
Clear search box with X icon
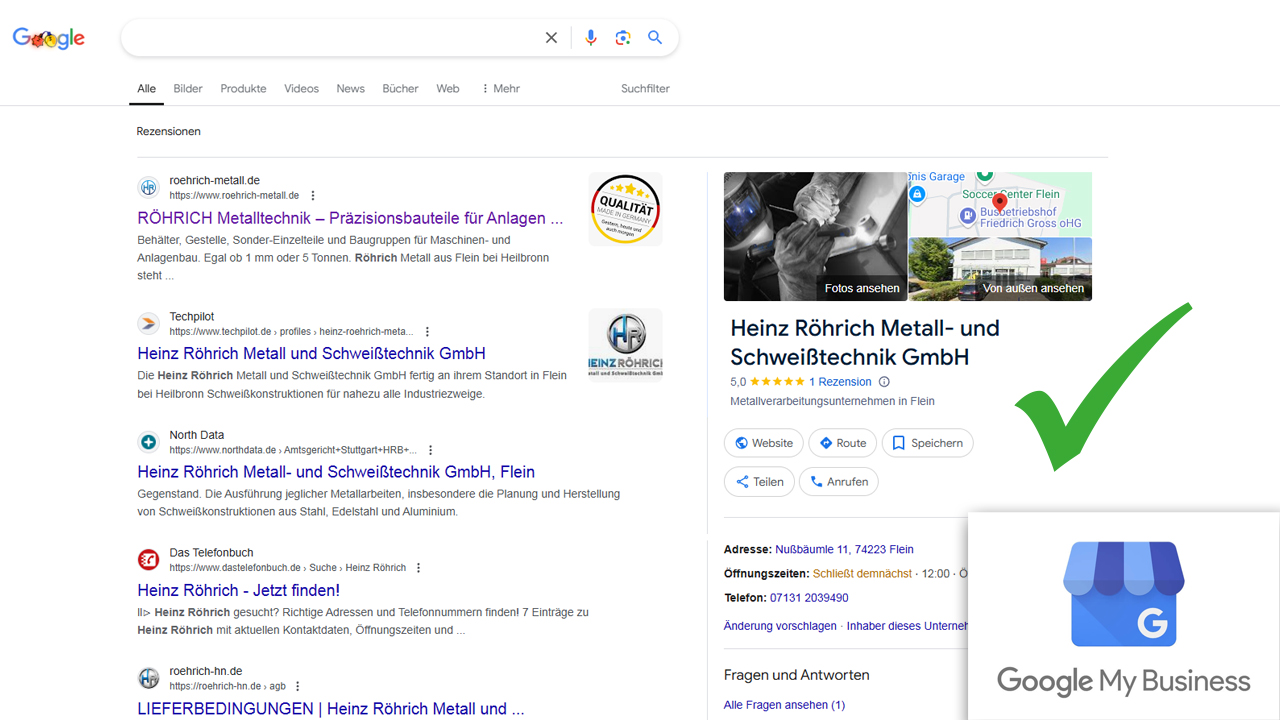click(x=551, y=38)
